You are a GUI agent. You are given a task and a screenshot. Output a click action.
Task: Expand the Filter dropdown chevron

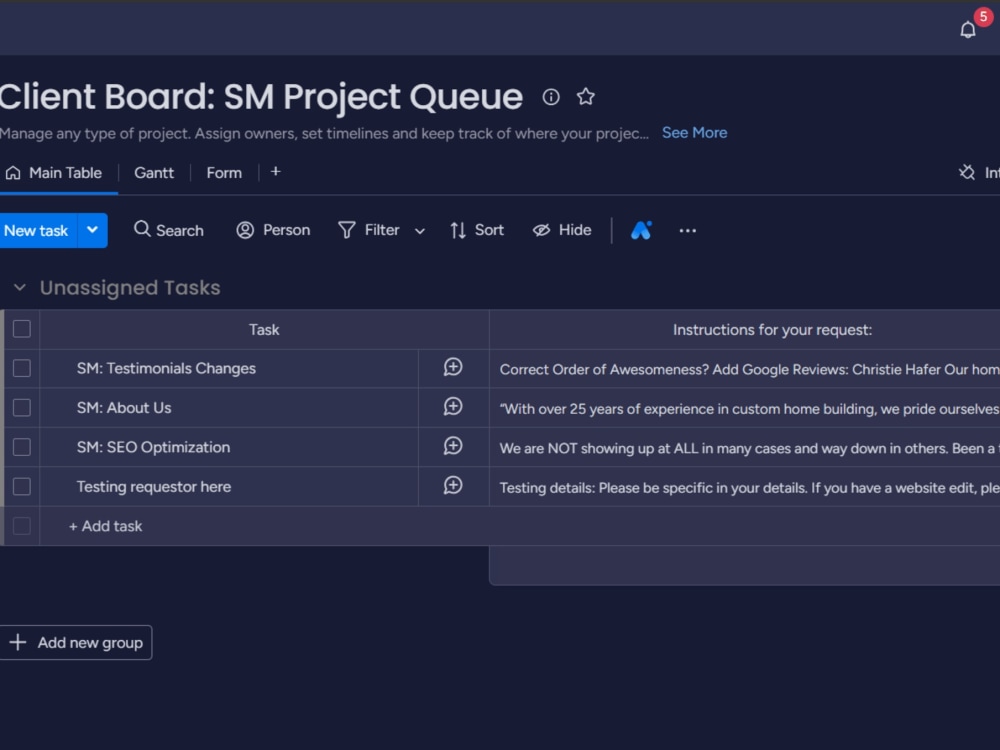point(420,231)
